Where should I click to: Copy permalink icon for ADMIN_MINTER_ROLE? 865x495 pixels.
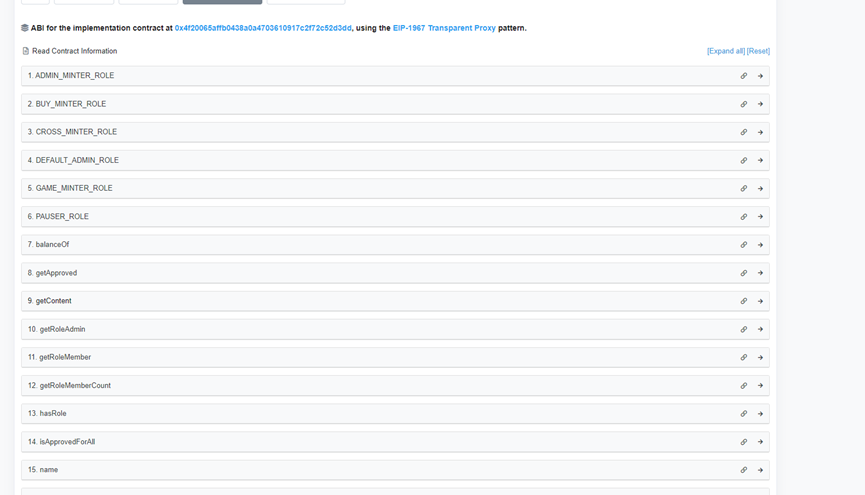(743, 76)
